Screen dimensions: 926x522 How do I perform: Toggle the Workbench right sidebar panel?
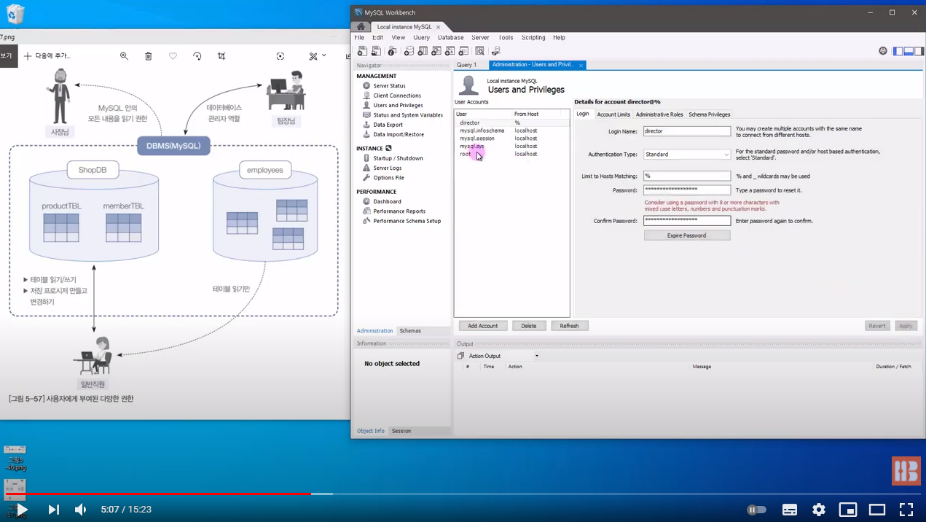point(919,51)
